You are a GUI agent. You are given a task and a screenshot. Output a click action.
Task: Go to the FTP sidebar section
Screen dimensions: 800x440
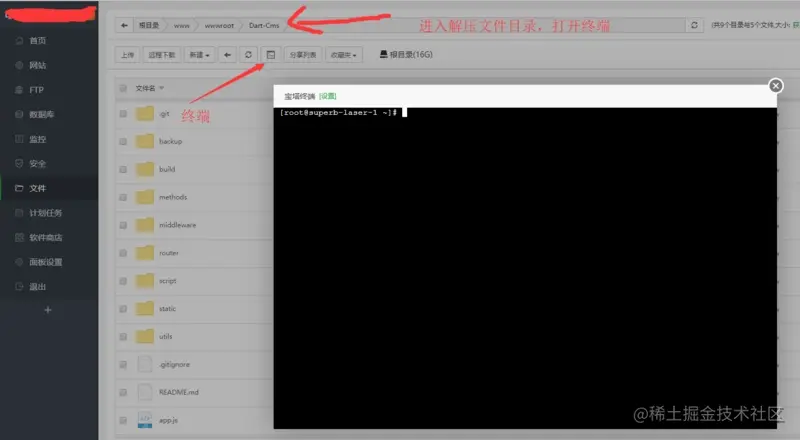36,90
